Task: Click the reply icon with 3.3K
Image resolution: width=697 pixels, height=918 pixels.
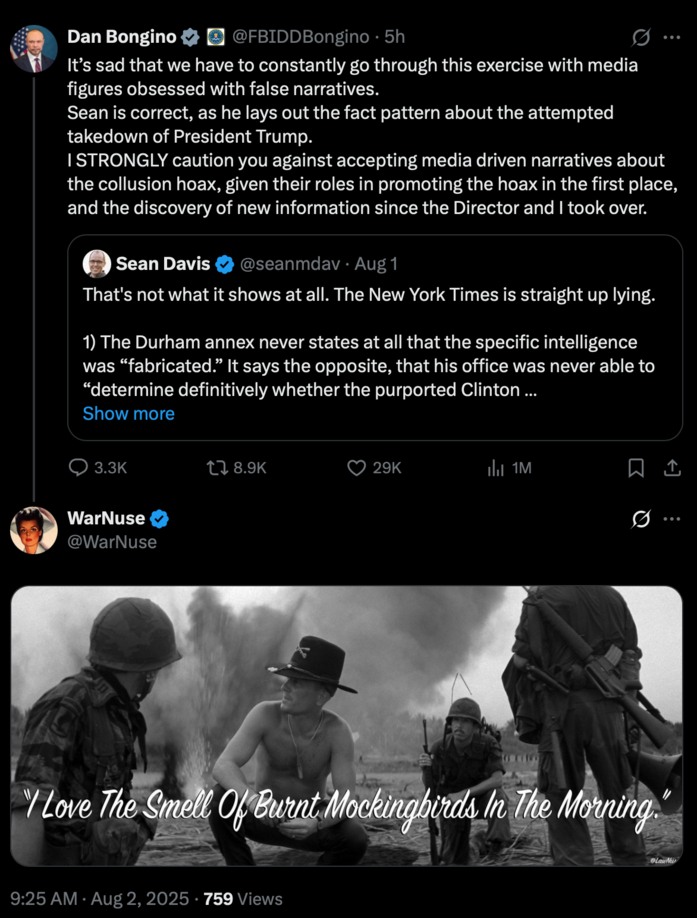Action: tap(80, 468)
